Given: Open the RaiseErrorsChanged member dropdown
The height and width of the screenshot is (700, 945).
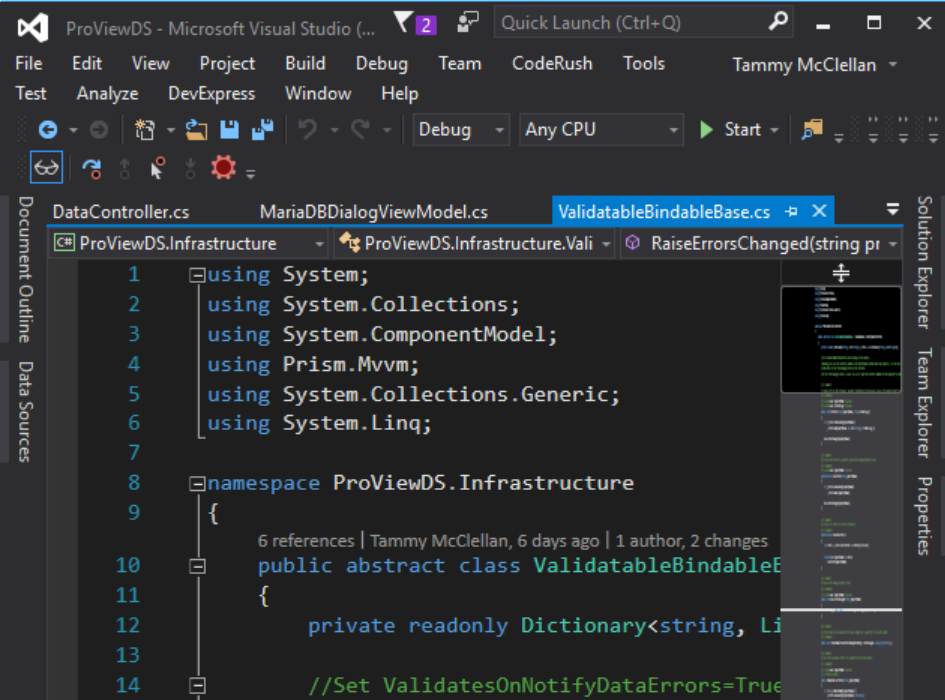Looking at the screenshot, I should 762,244.
